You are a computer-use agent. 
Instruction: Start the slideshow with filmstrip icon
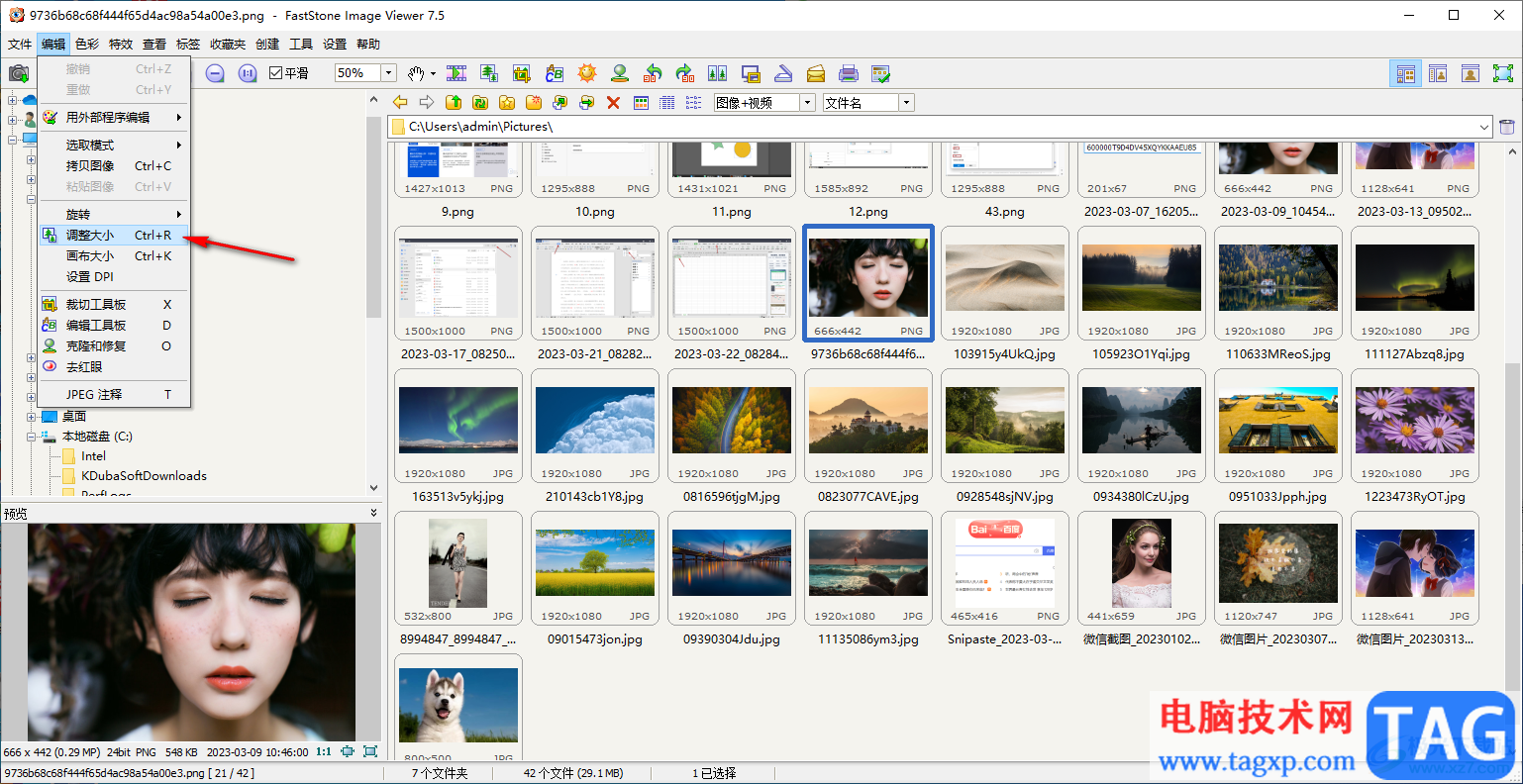point(457,73)
